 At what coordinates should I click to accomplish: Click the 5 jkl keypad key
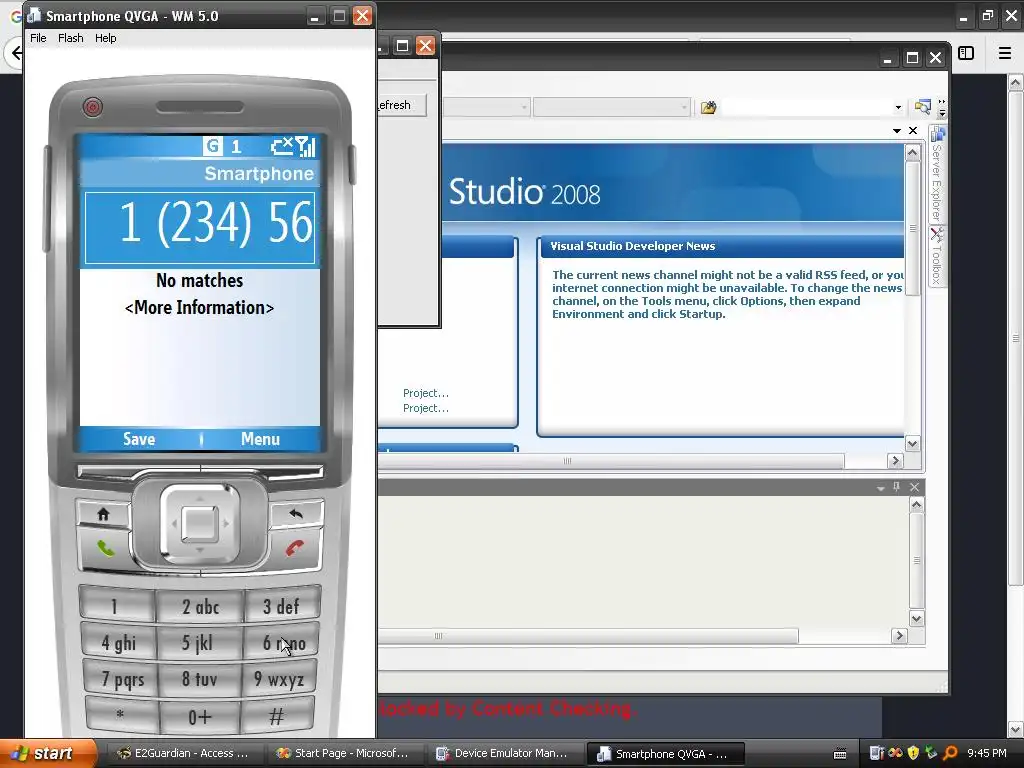[199, 643]
